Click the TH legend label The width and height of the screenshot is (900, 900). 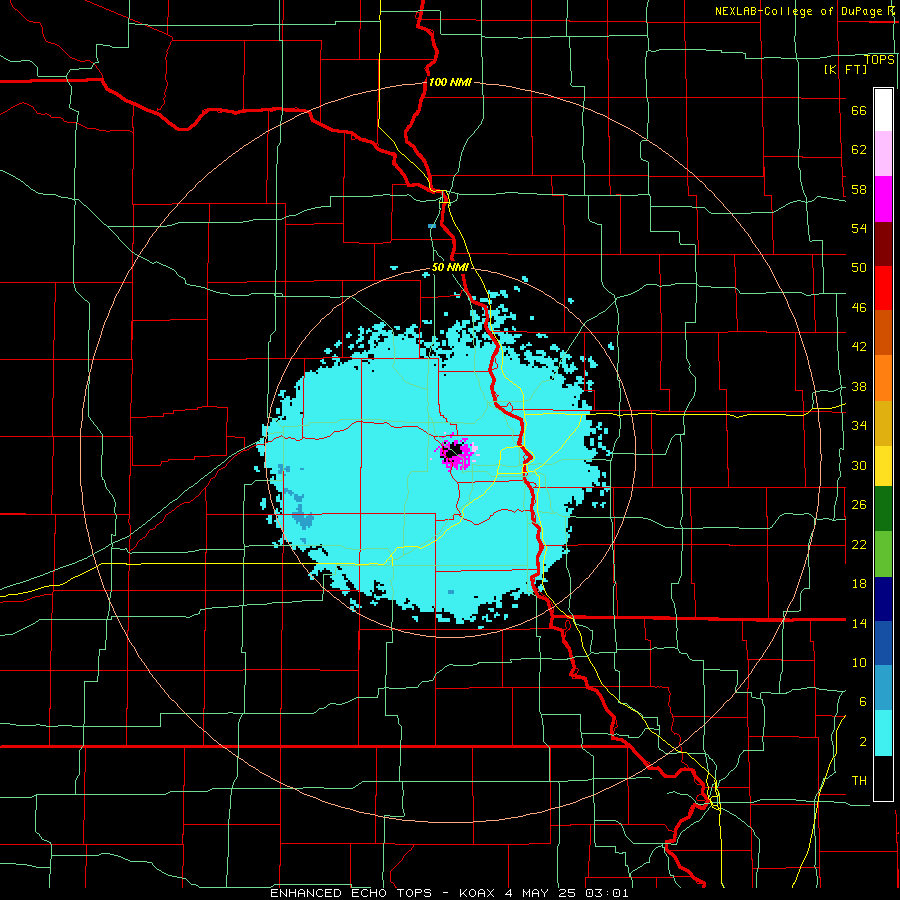coord(859,780)
